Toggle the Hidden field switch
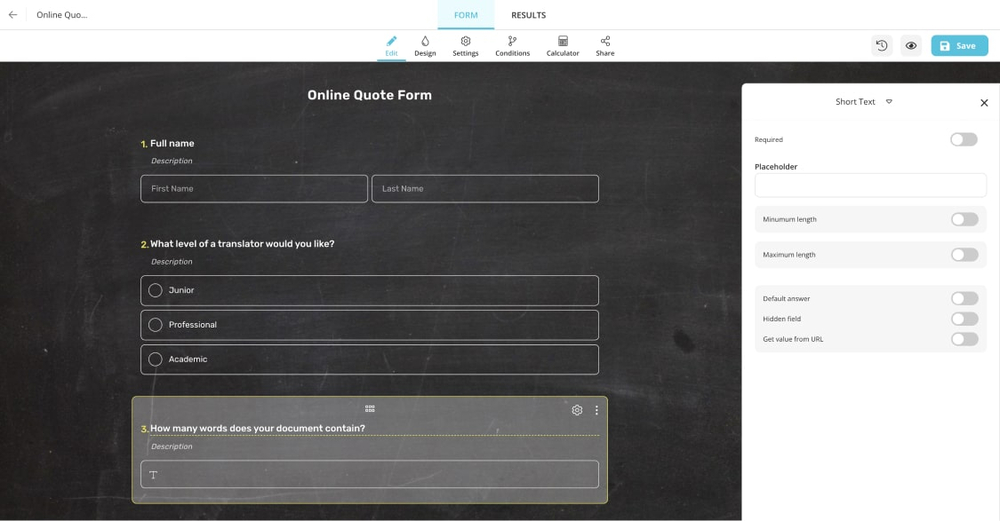Viewport: 1000px width, 521px height. click(964, 319)
